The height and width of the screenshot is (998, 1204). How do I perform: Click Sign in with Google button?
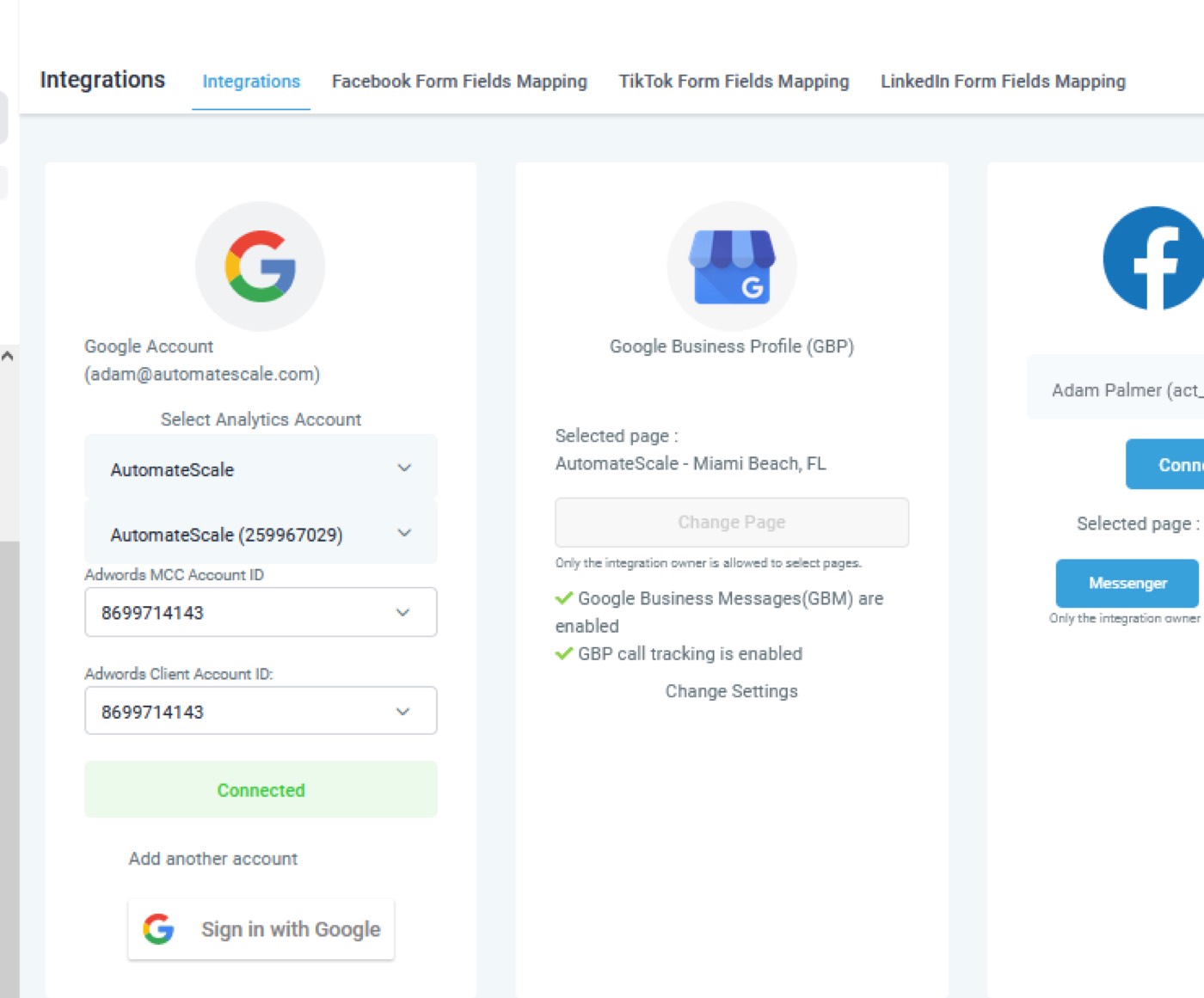[x=261, y=929]
